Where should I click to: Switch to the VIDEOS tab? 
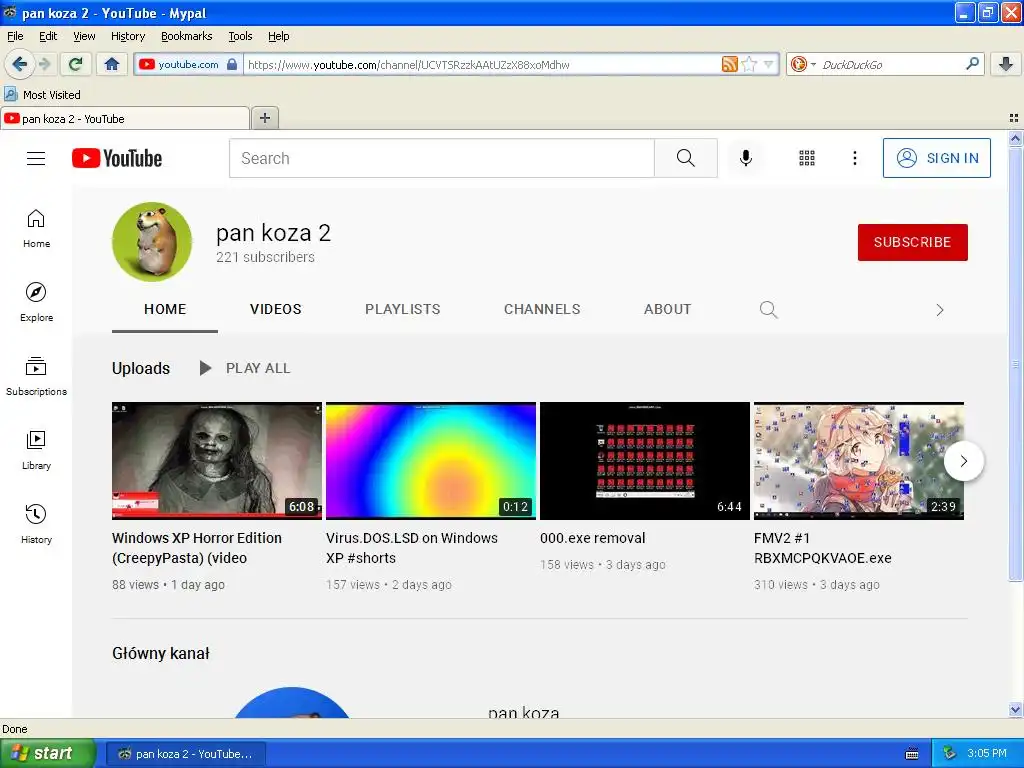pos(276,310)
